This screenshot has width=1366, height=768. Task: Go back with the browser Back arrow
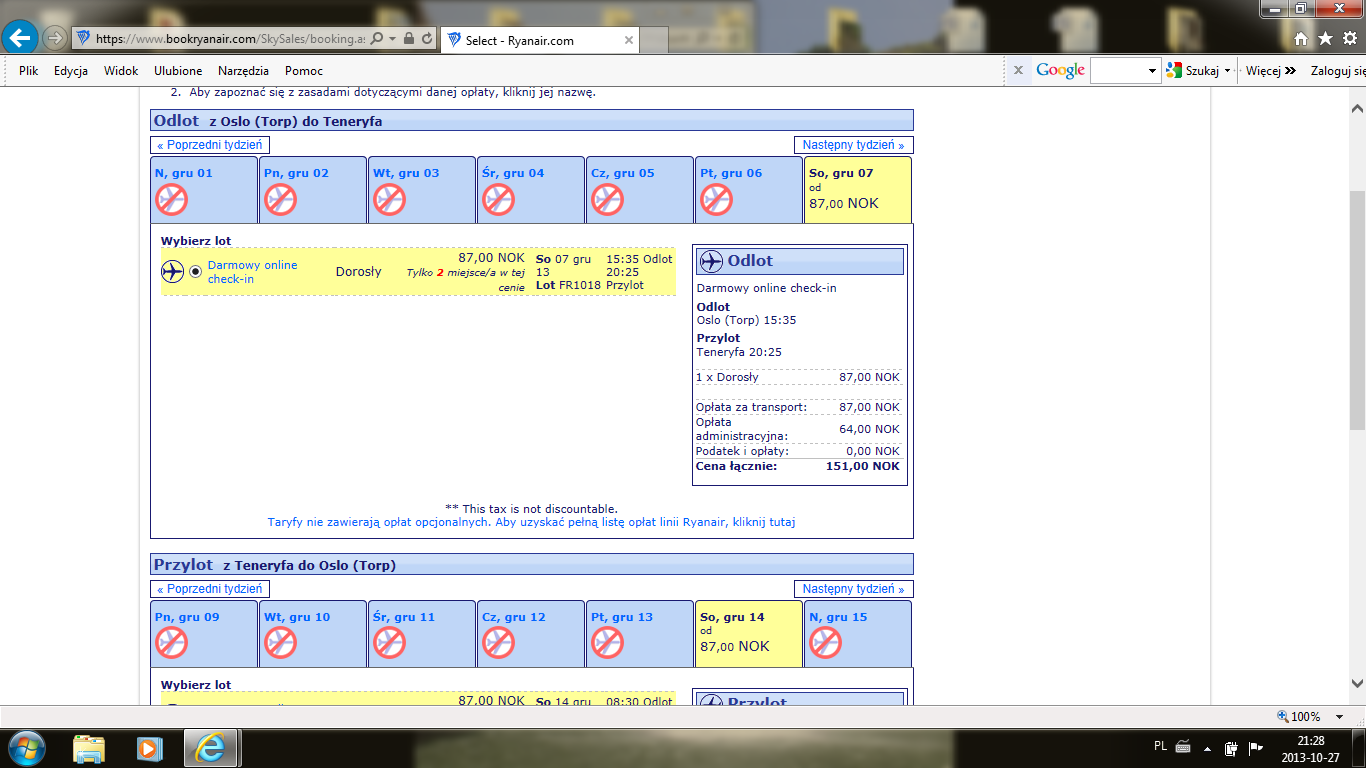coord(20,38)
